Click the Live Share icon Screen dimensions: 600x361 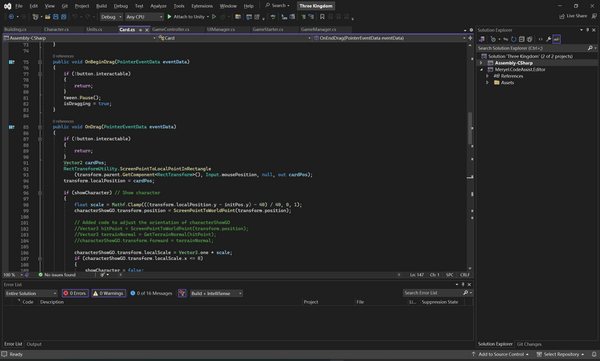pos(562,16)
